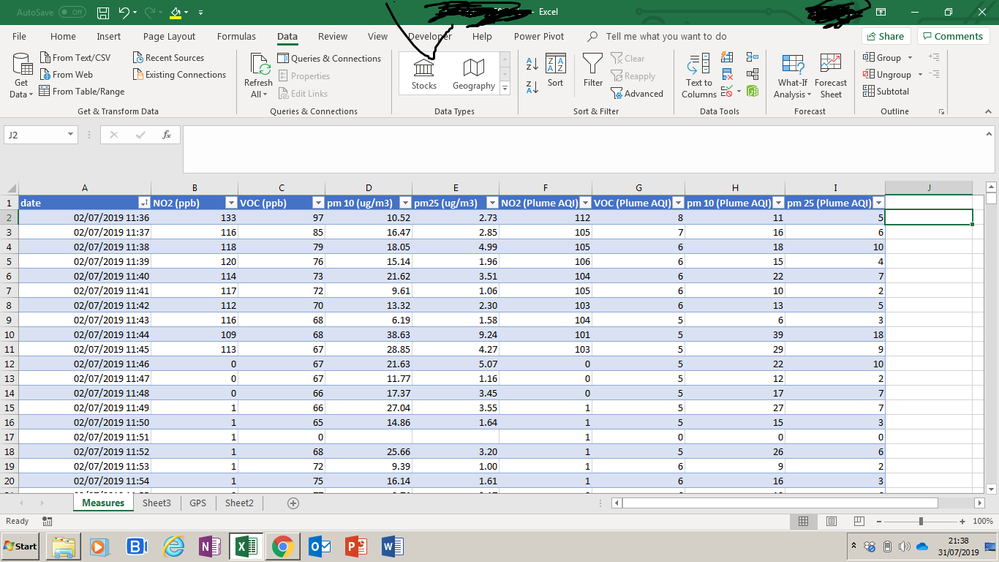Select cell with value 38.63
Screen dimensions: 999x562
coord(369,335)
